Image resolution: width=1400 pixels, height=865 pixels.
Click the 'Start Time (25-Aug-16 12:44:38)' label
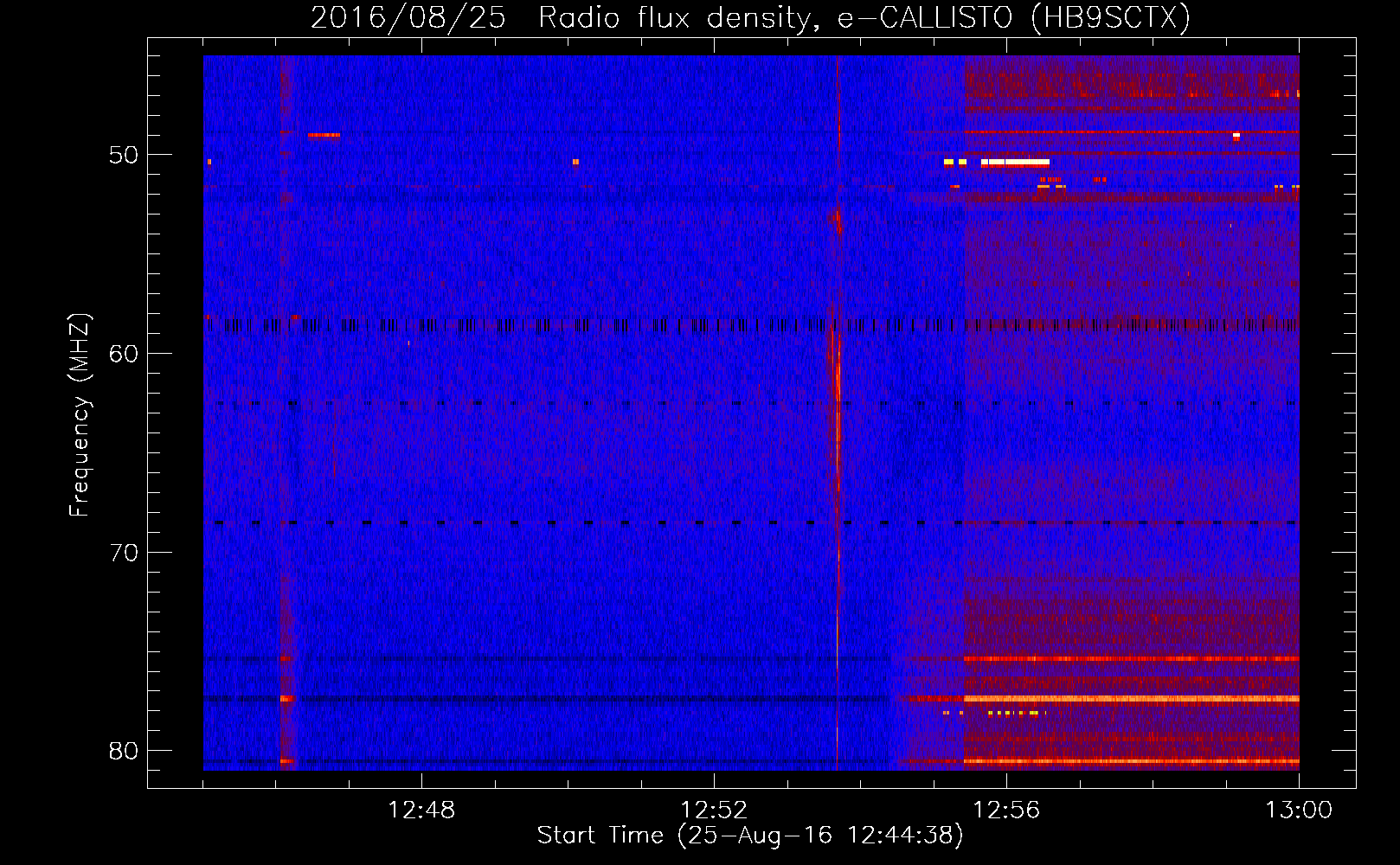pyautogui.click(x=750, y=836)
